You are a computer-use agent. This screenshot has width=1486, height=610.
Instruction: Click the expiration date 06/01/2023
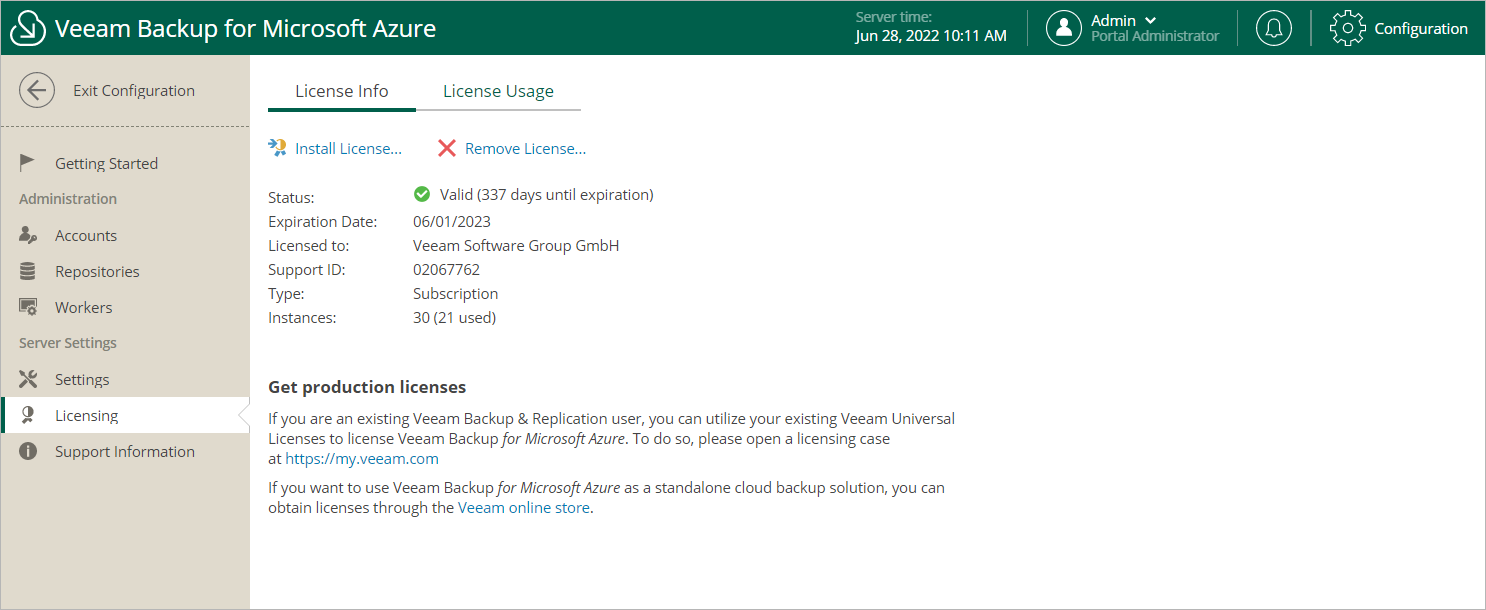[452, 221]
